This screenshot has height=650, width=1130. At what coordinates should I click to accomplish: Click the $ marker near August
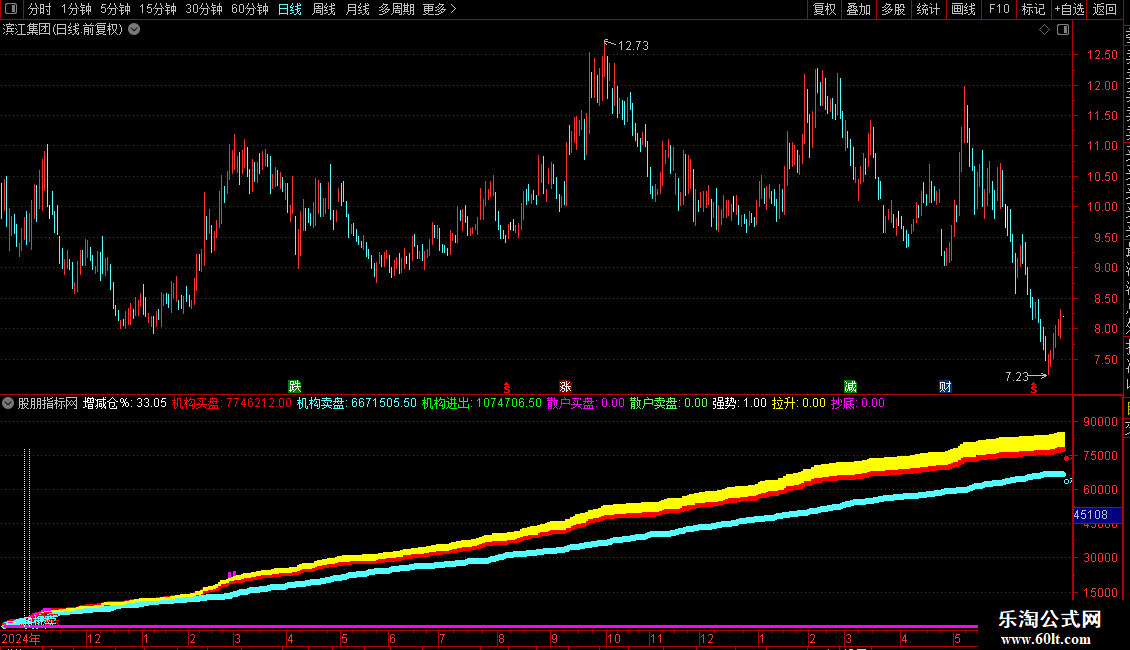click(507, 388)
